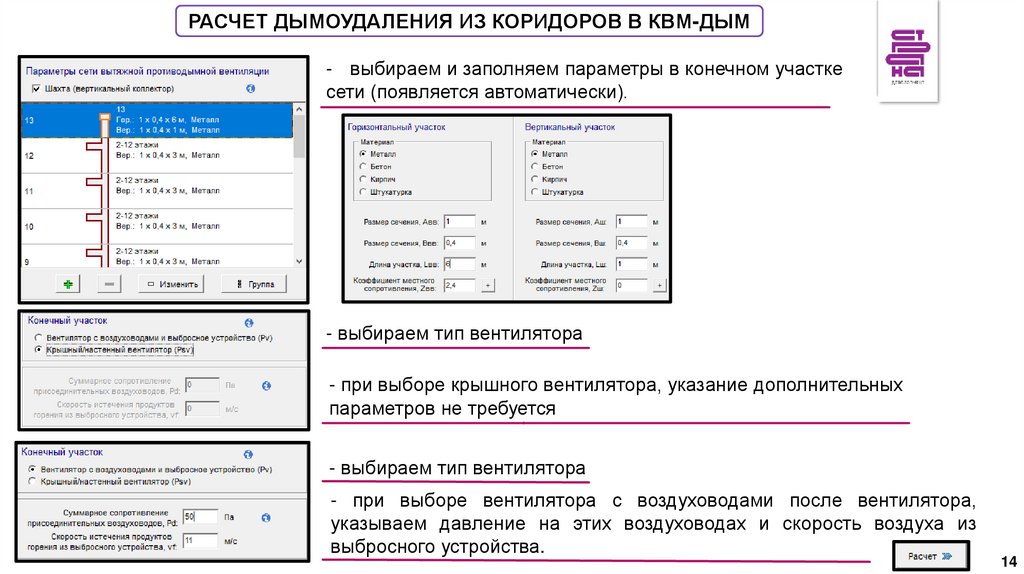Screen dimensions: 1024x574
Task: Select Штукатурка for vertical section material
Action: (535, 192)
